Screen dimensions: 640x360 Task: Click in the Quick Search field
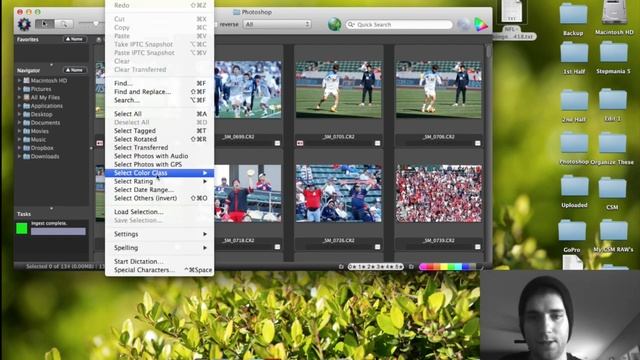point(399,24)
